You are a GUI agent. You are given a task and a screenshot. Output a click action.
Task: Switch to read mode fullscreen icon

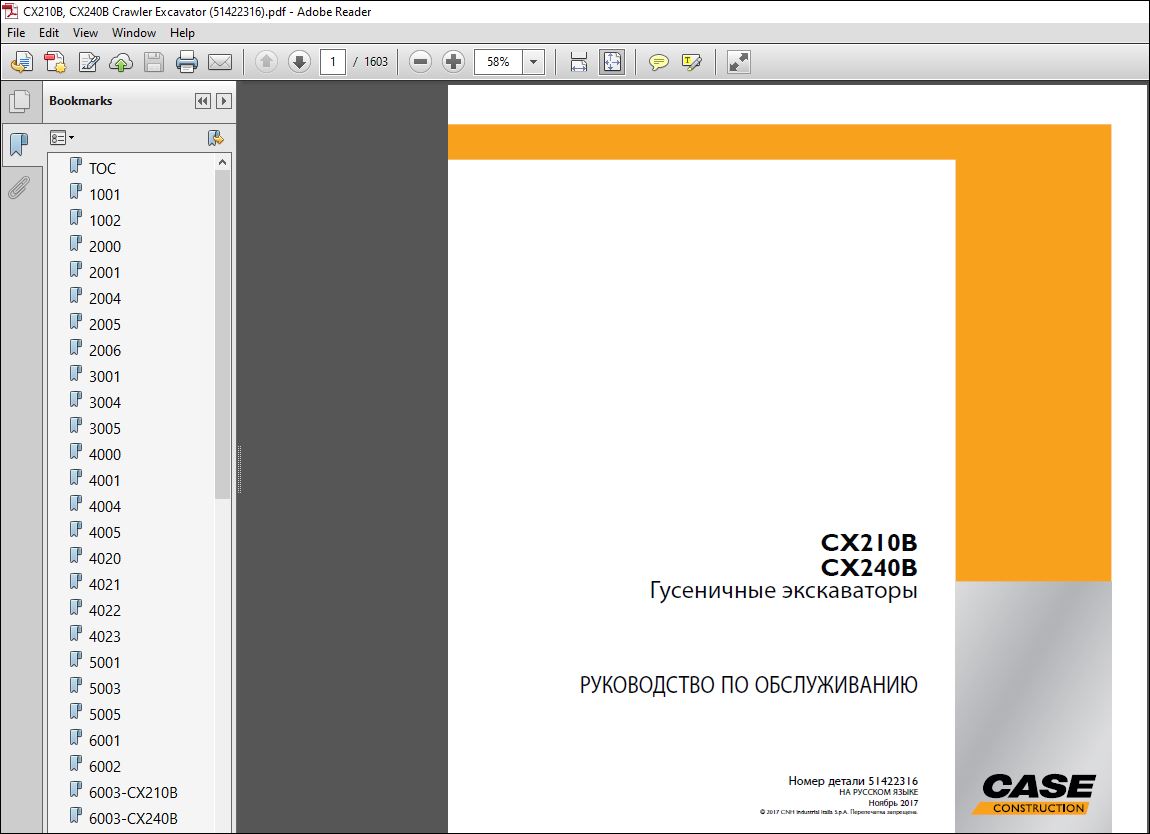pos(739,62)
